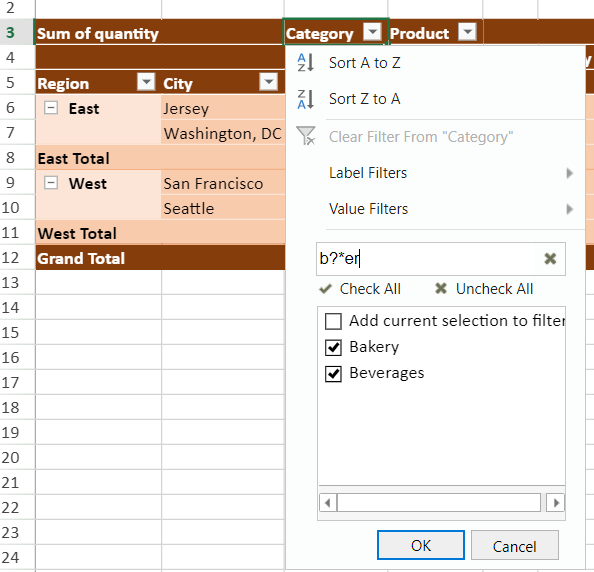594x572 pixels.
Task: Click the Sort A to Z icon
Action: (305, 63)
